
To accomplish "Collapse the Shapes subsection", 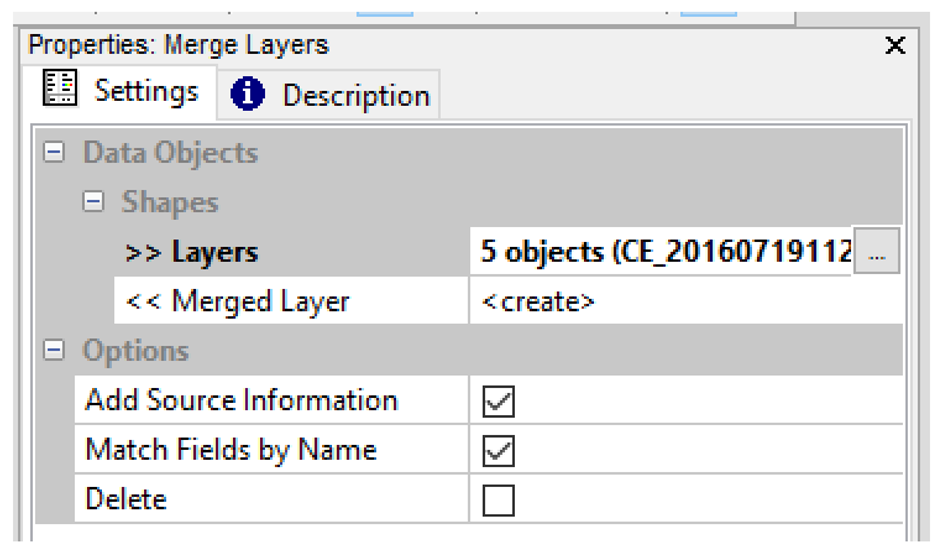I will (x=94, y=203).
